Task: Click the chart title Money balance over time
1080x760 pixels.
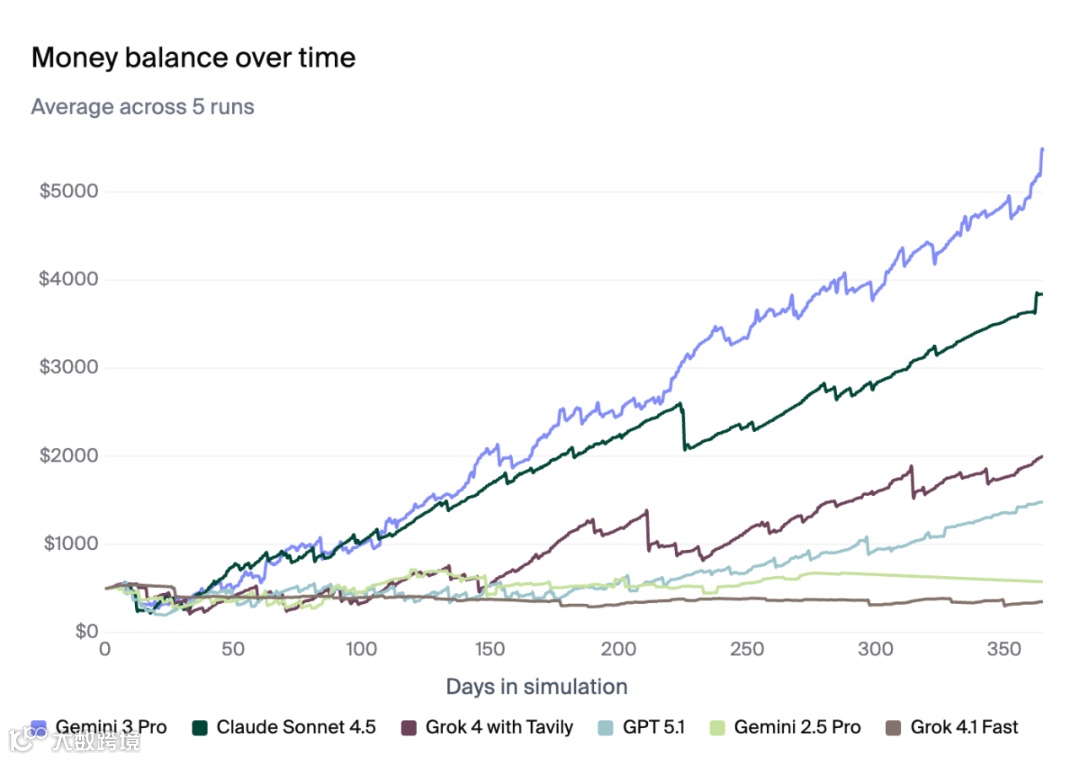Action: (194, 58)
